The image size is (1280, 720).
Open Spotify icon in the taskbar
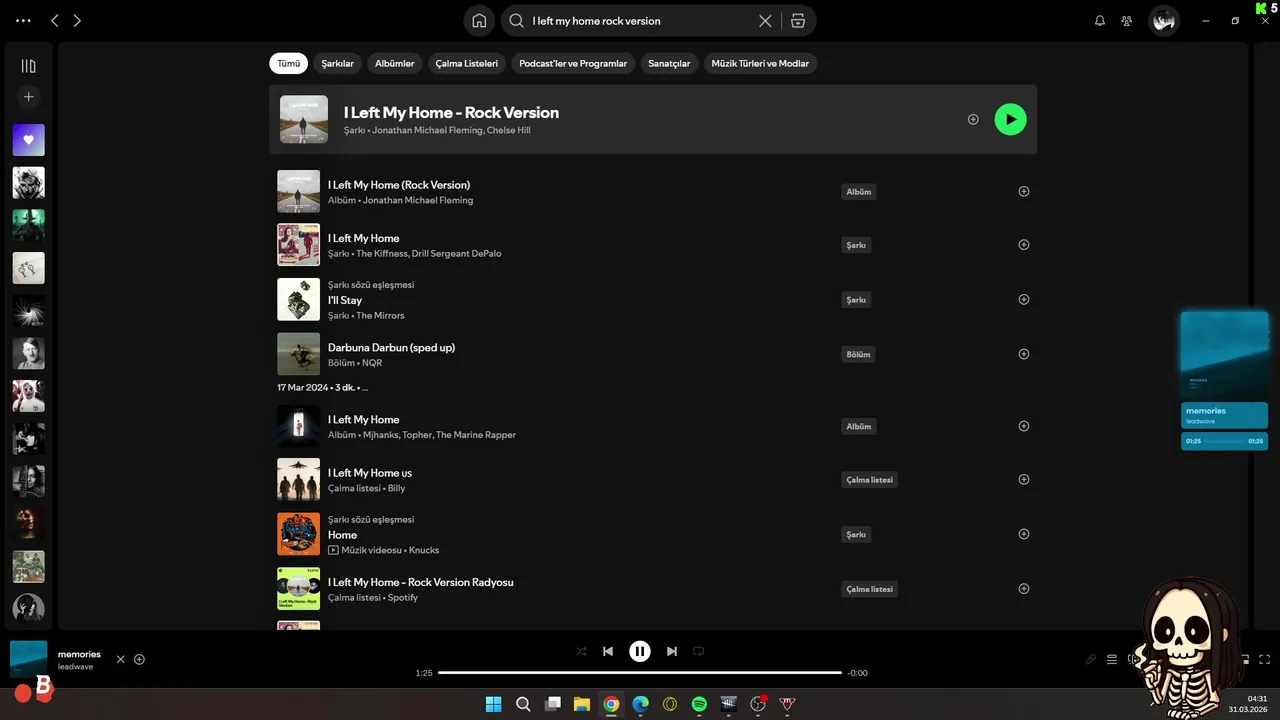(x=699, y=704)
